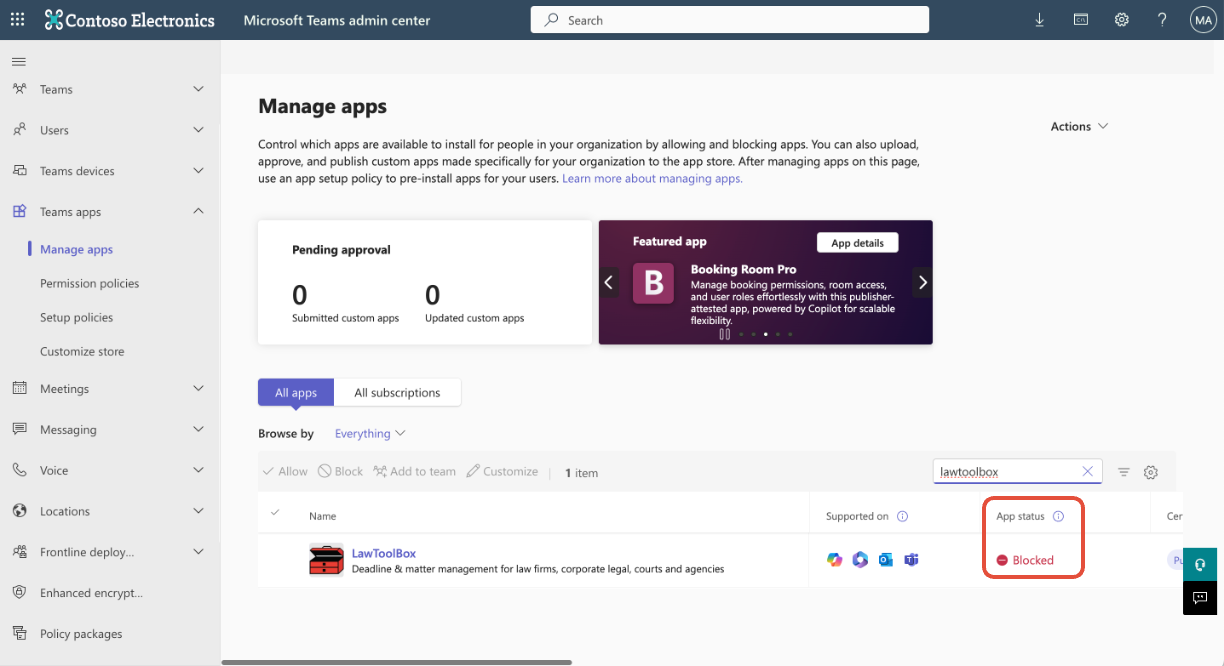
Task: Toggle the select-all checkmark in table header
Action: [x=275, y=514]
